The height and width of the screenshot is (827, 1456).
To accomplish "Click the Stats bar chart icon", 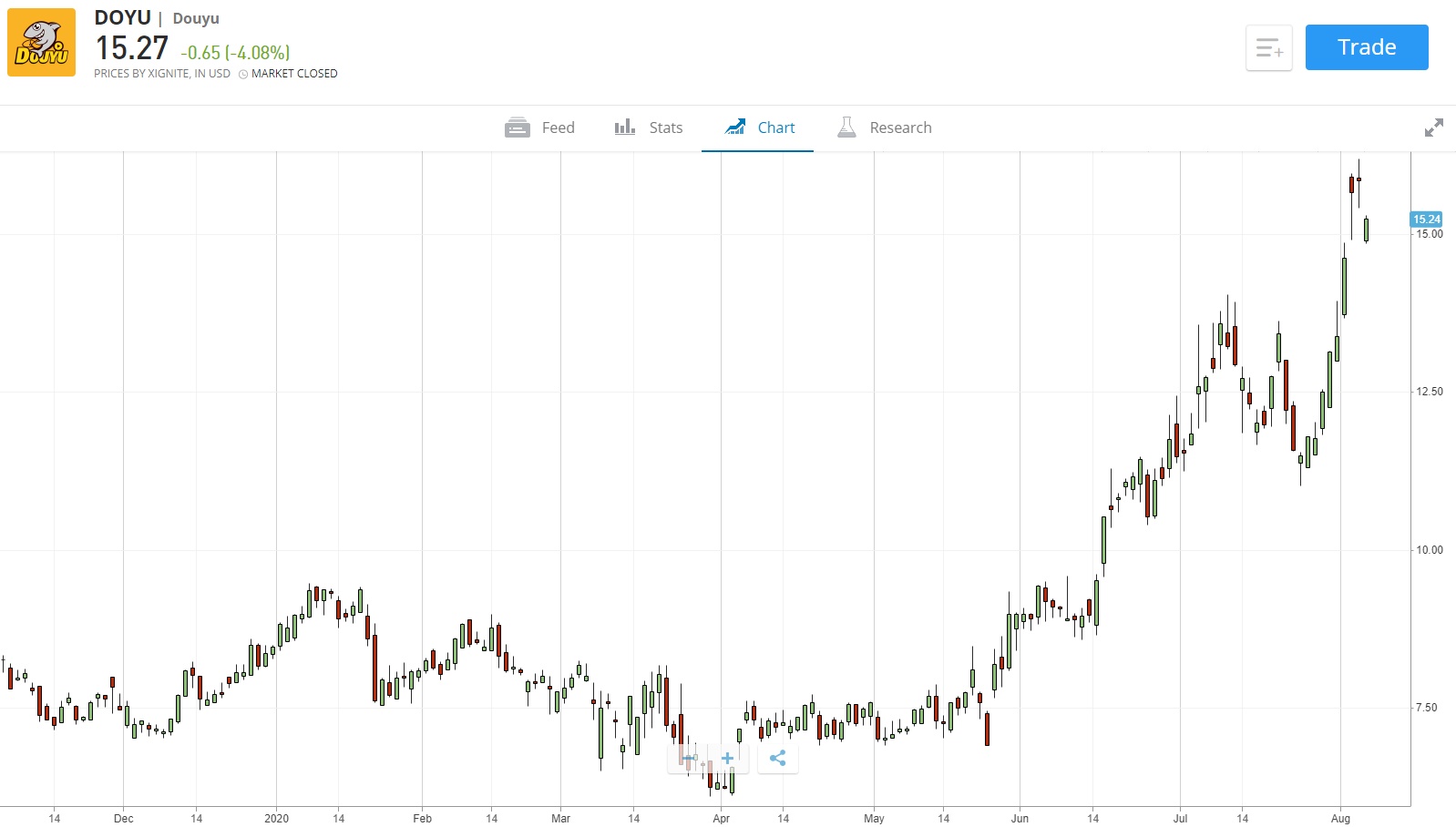I will pyautogui.click(x=624, y=128).
